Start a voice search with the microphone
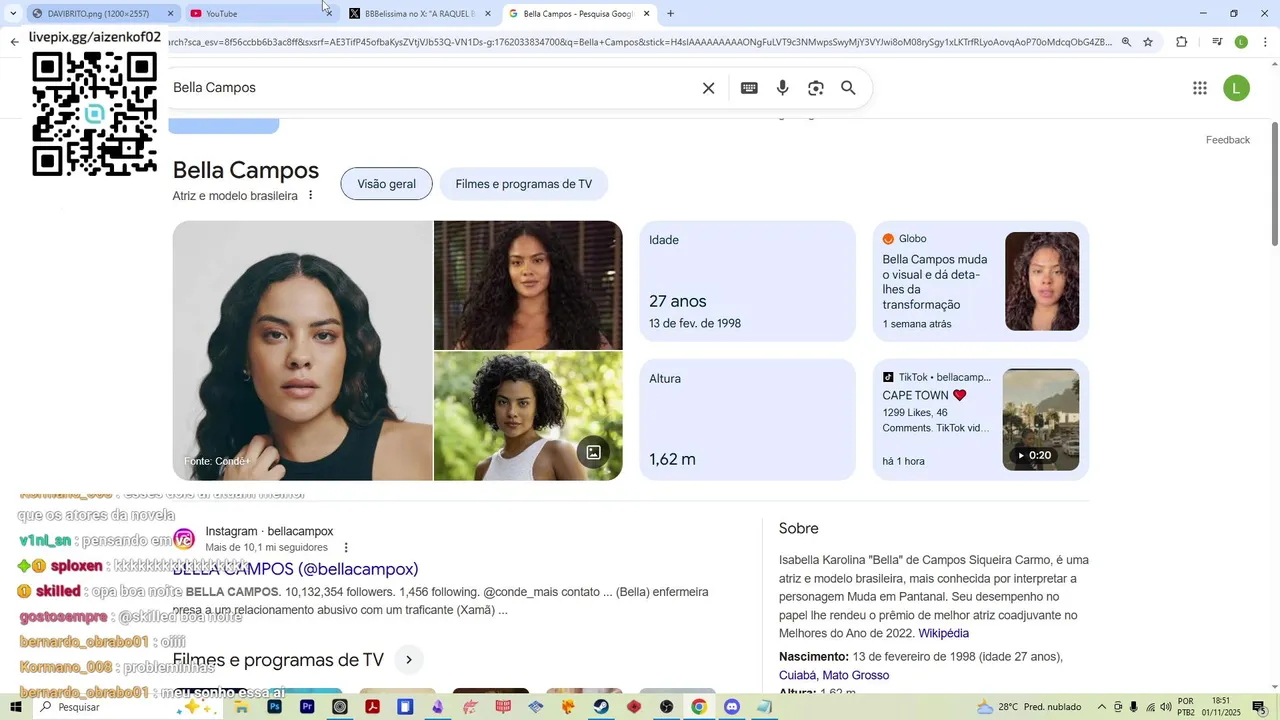The width and height of the screenshot is (1280, 720). click(783, 88)
